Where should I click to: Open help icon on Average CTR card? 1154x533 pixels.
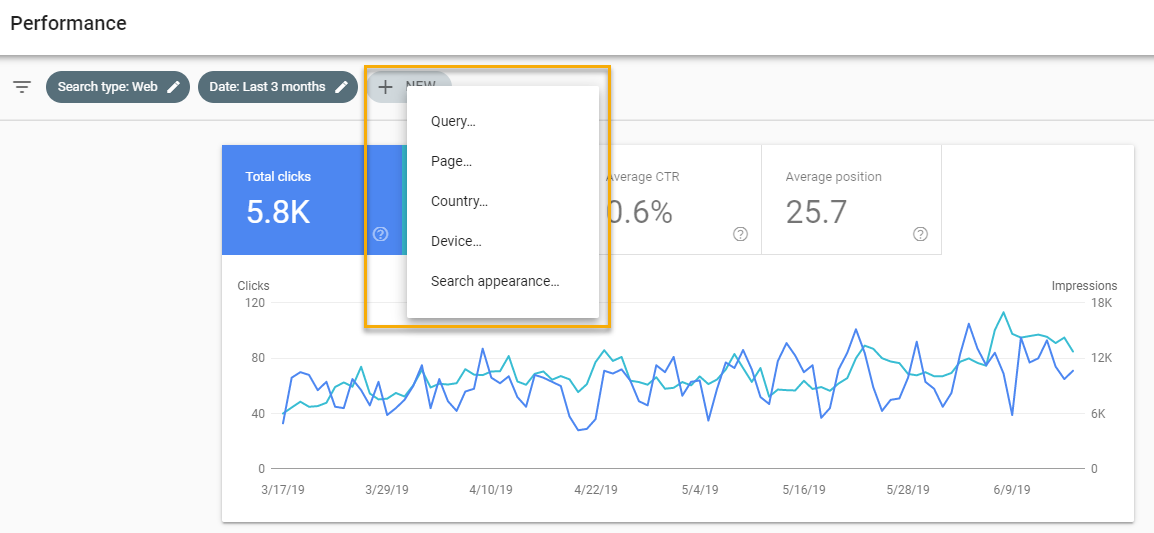[740, 234]
